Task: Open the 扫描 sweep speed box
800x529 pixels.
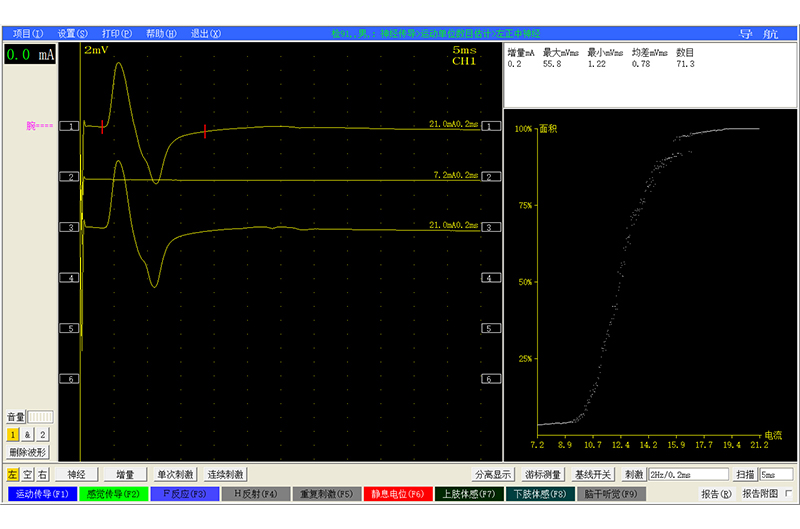Action: pyautogui.click(x=776, y=474)
